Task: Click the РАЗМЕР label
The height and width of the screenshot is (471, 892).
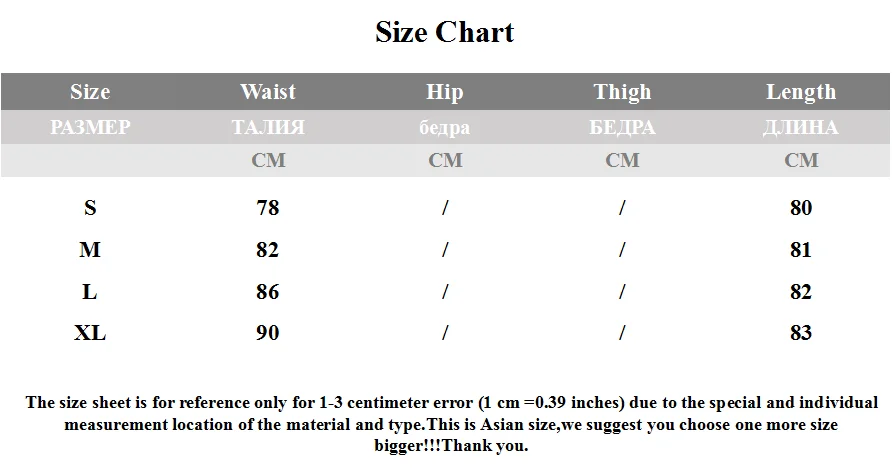Action: (90, 127)
